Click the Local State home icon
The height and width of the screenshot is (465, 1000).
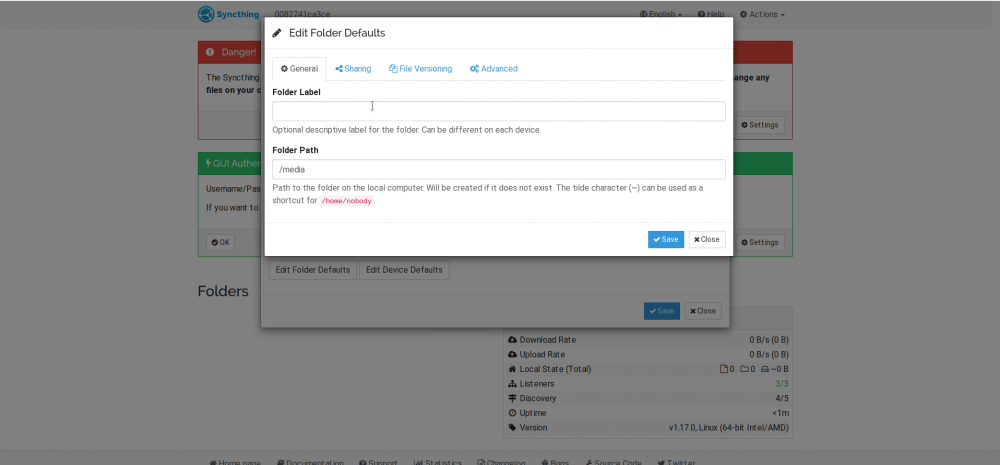point(512,369)
